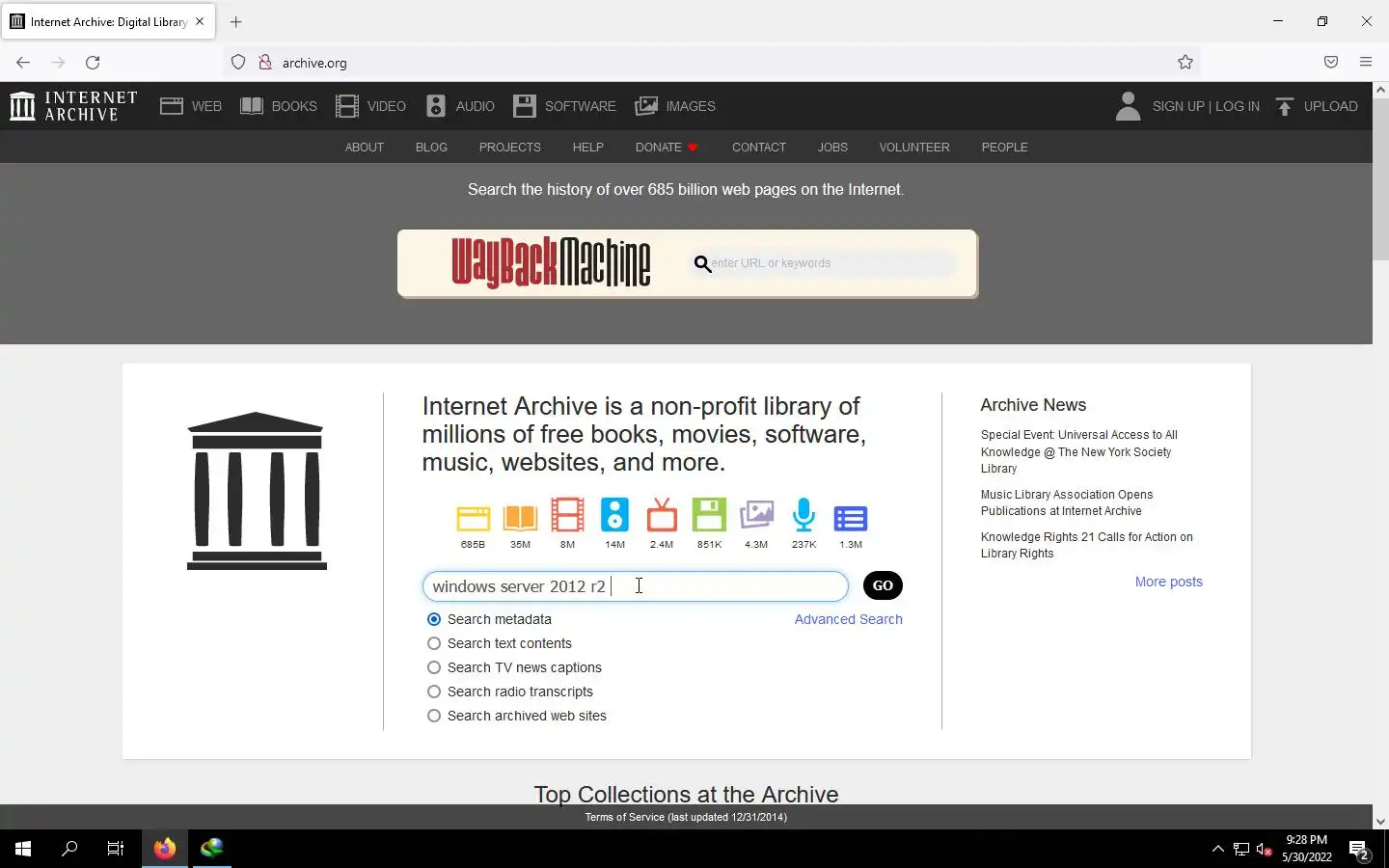Click the tracking protection shield icon
This screenshot has width=1389, height=868.
(238, 63)
